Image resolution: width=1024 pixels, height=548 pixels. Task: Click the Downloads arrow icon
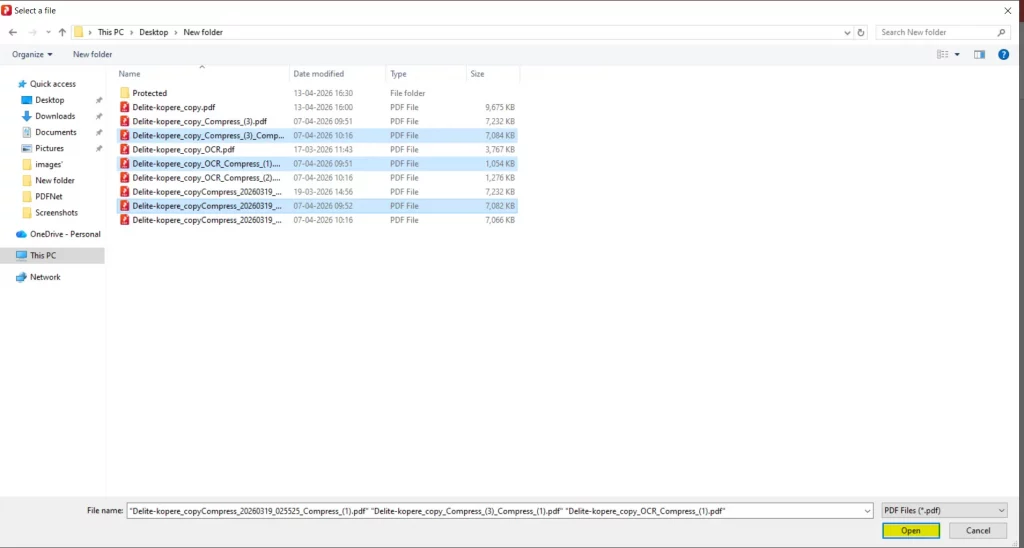26,116
